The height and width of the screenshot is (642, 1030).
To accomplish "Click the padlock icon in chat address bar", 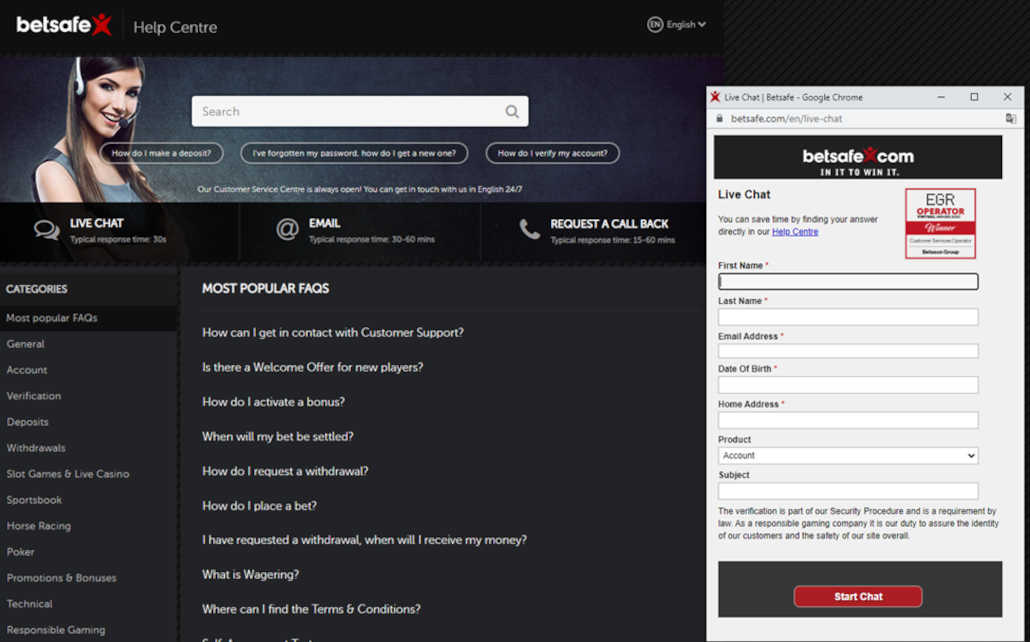I will click(x=719, y=118).
